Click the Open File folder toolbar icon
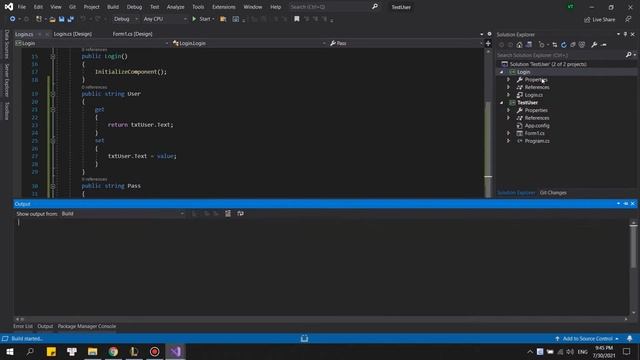The height and width of the screenshot is (360, 640). (52, 19)
